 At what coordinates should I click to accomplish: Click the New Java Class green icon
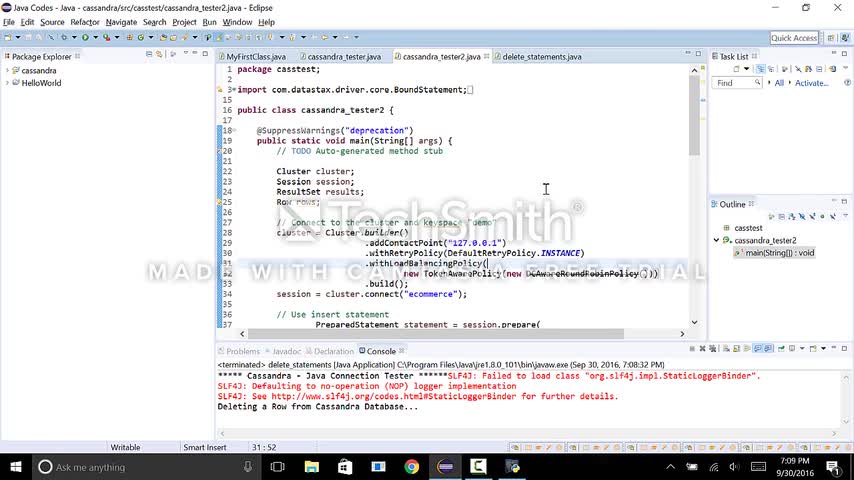(x=141, y=37)
